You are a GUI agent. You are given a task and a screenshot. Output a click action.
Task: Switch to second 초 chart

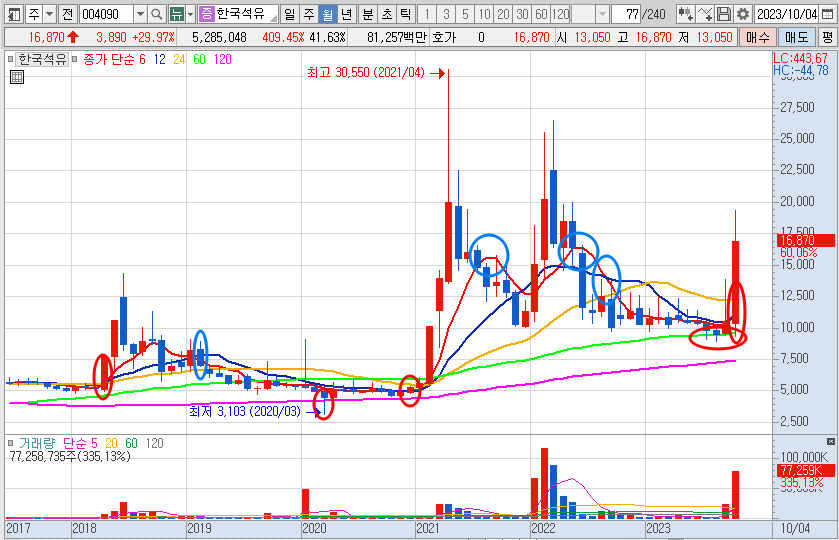(x=387, y=14)
